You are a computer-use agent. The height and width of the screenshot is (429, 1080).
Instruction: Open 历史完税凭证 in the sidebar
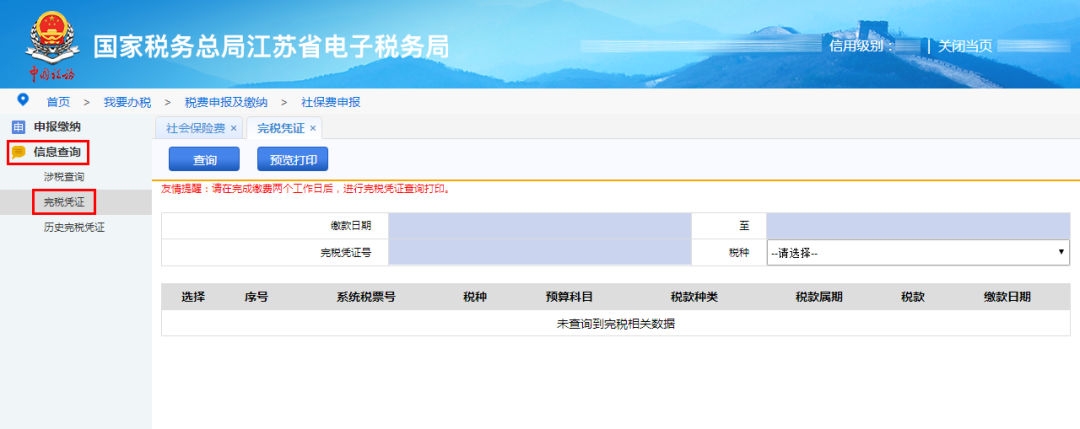[x=74, y=227]
